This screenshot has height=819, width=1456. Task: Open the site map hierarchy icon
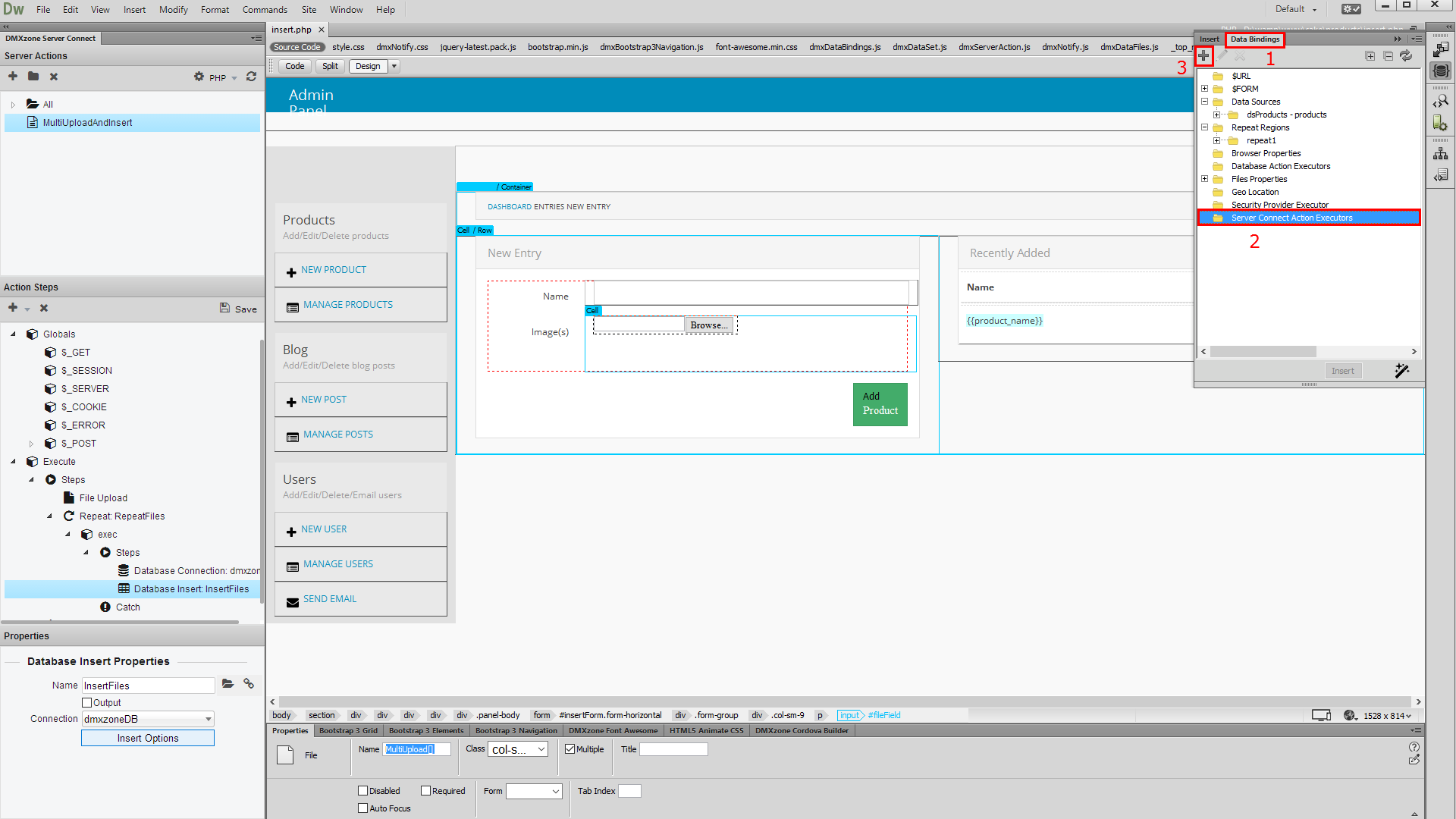[x=1441, y=153]
